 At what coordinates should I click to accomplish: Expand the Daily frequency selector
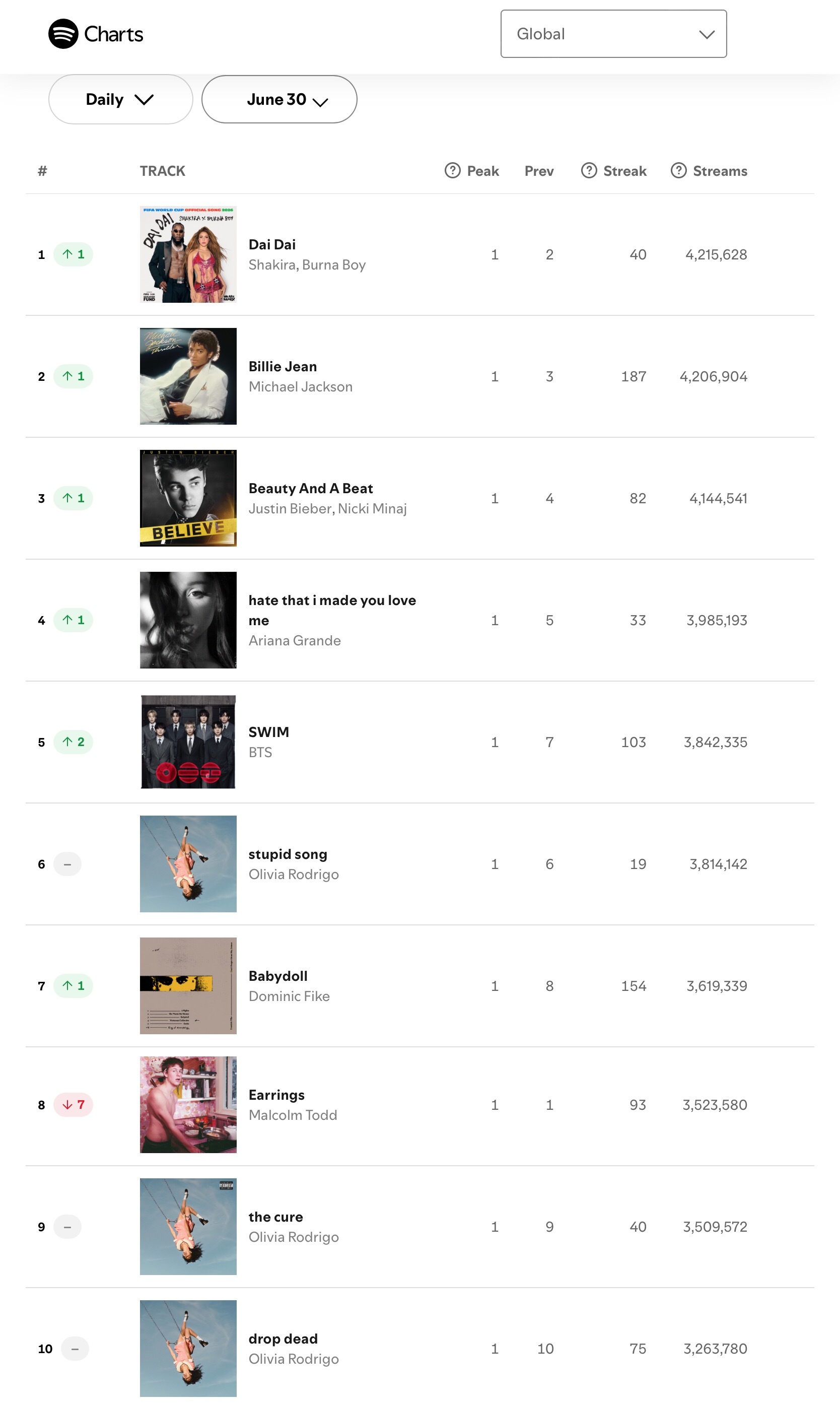click(120, 100)
